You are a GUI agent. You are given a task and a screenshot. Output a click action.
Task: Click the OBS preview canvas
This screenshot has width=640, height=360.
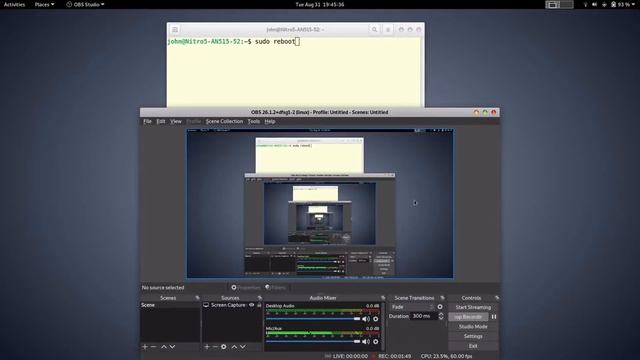coord(320,204)
